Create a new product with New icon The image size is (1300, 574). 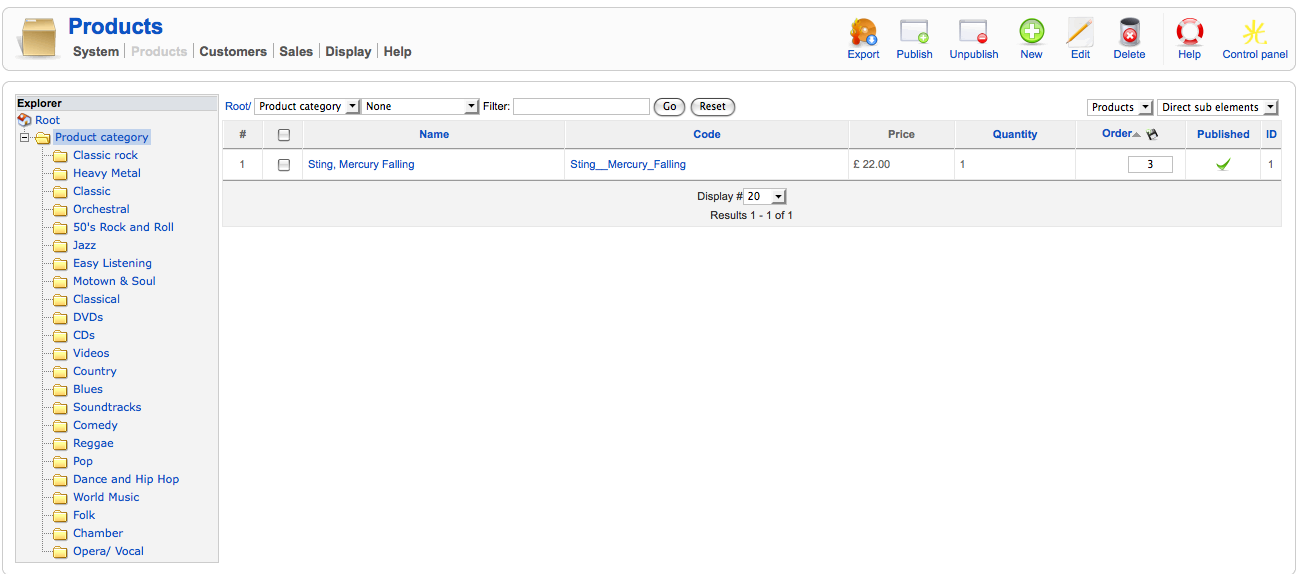click(x=1031, y=32)
